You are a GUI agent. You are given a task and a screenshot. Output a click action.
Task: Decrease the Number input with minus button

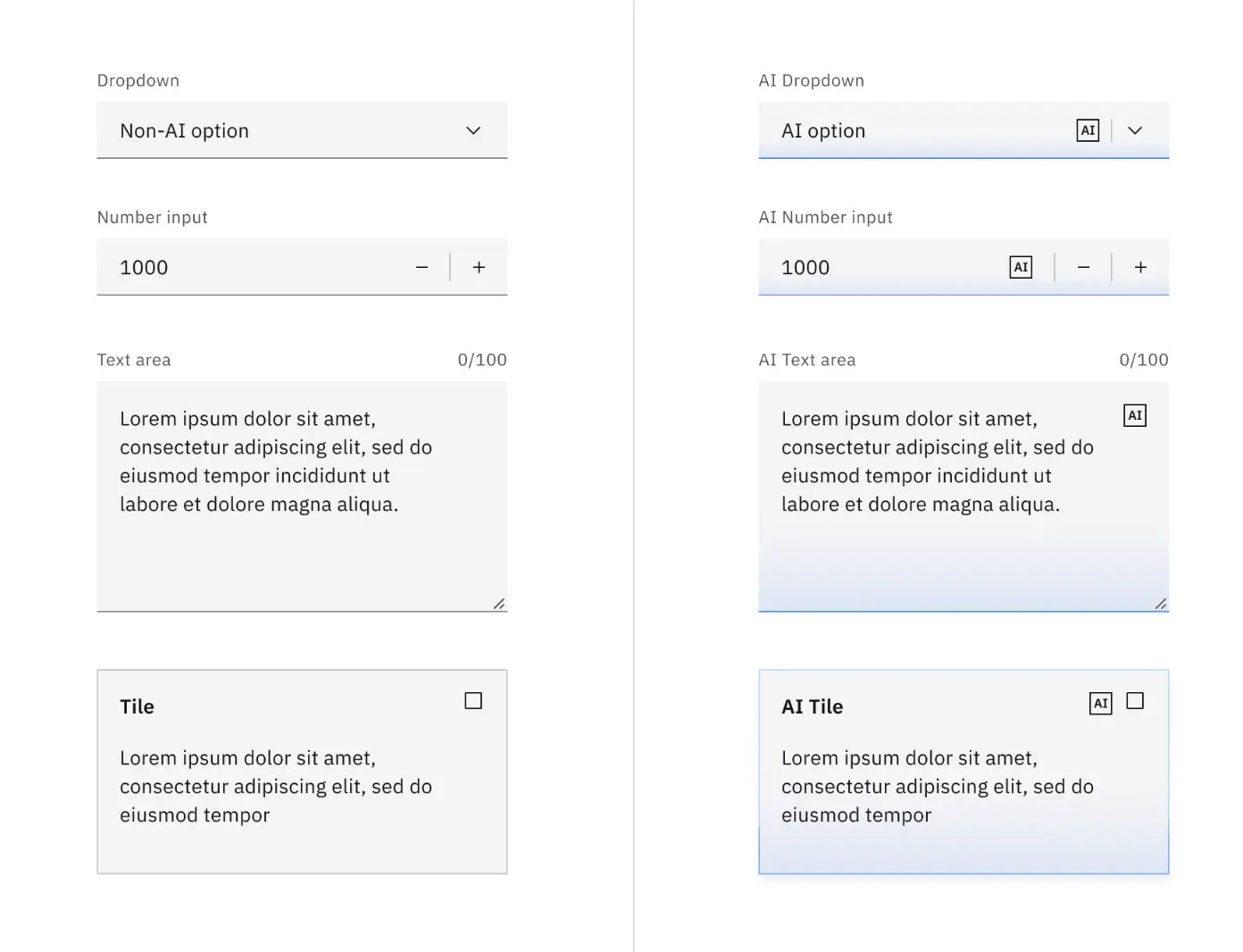pyautogui.click(x=421, y=267)
